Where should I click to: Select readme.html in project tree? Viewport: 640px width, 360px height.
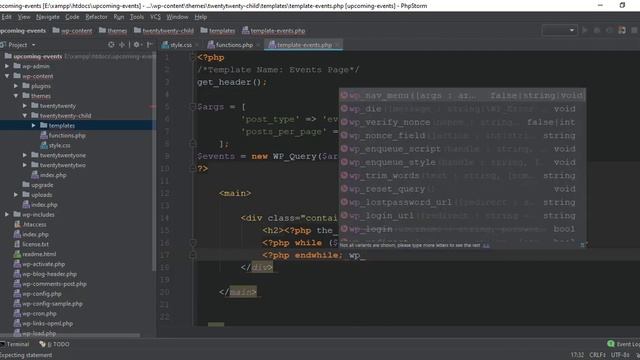[x=35, y=254]
